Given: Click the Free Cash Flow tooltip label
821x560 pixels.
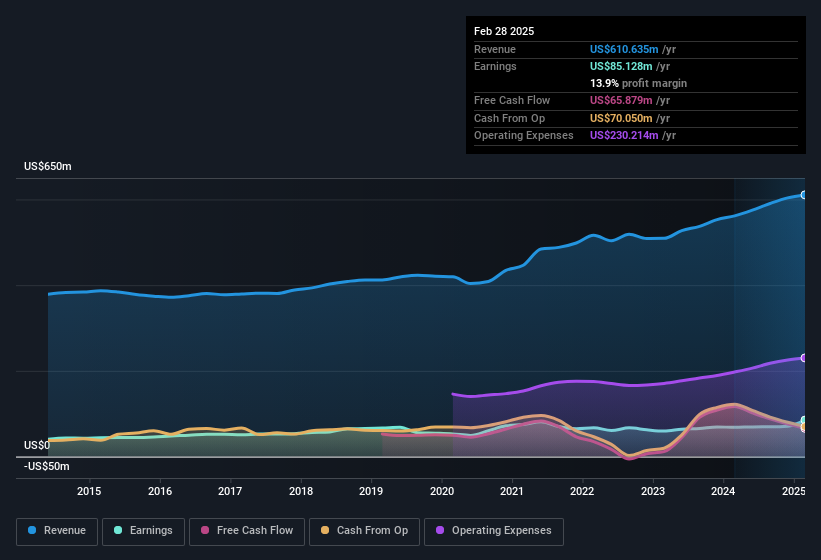Looking at the screenshot, I should coord(512,100).
